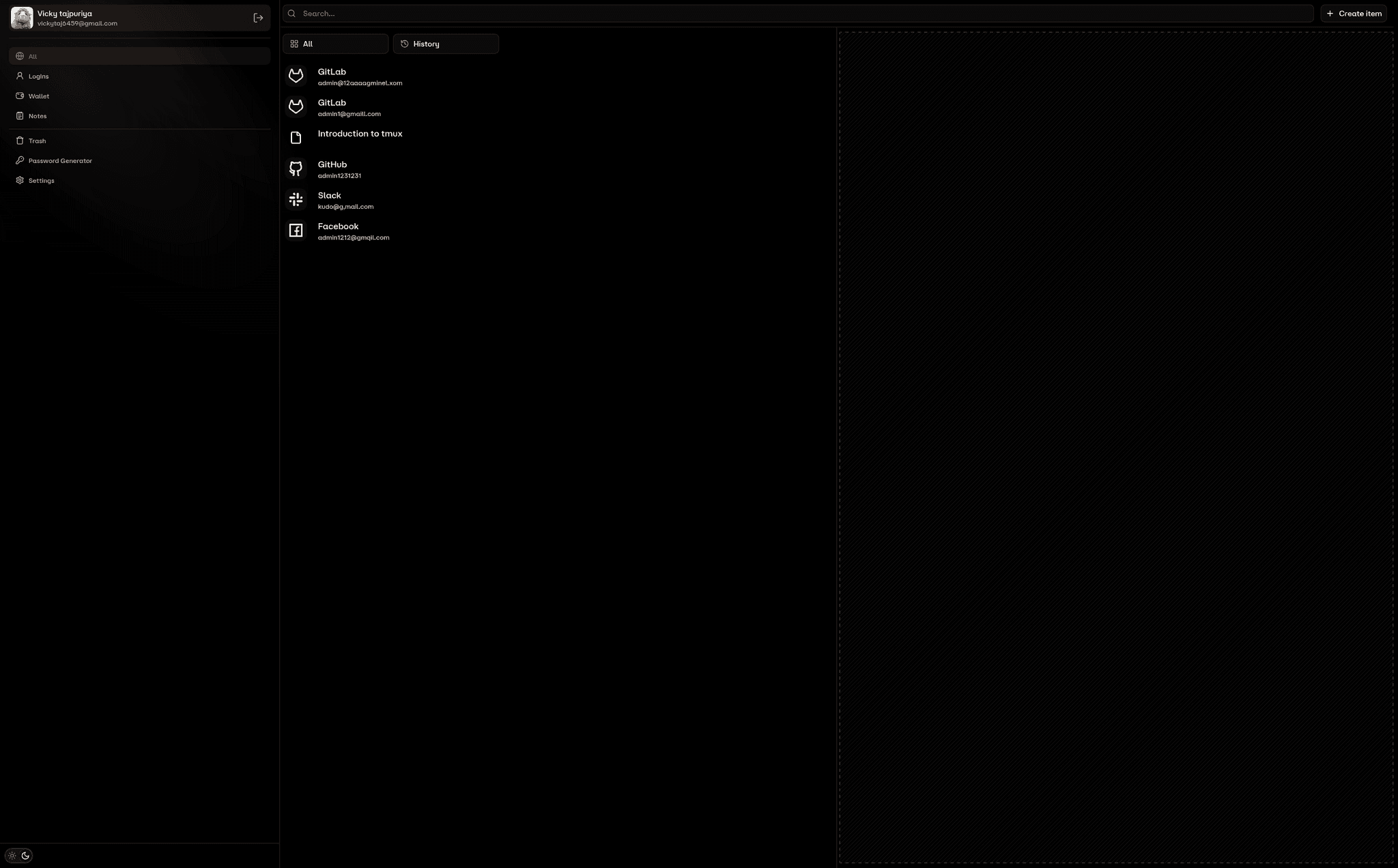Open the GitHub login item icon
Image resolution: width=1398 pixels, height=868 pixels.
296,169
